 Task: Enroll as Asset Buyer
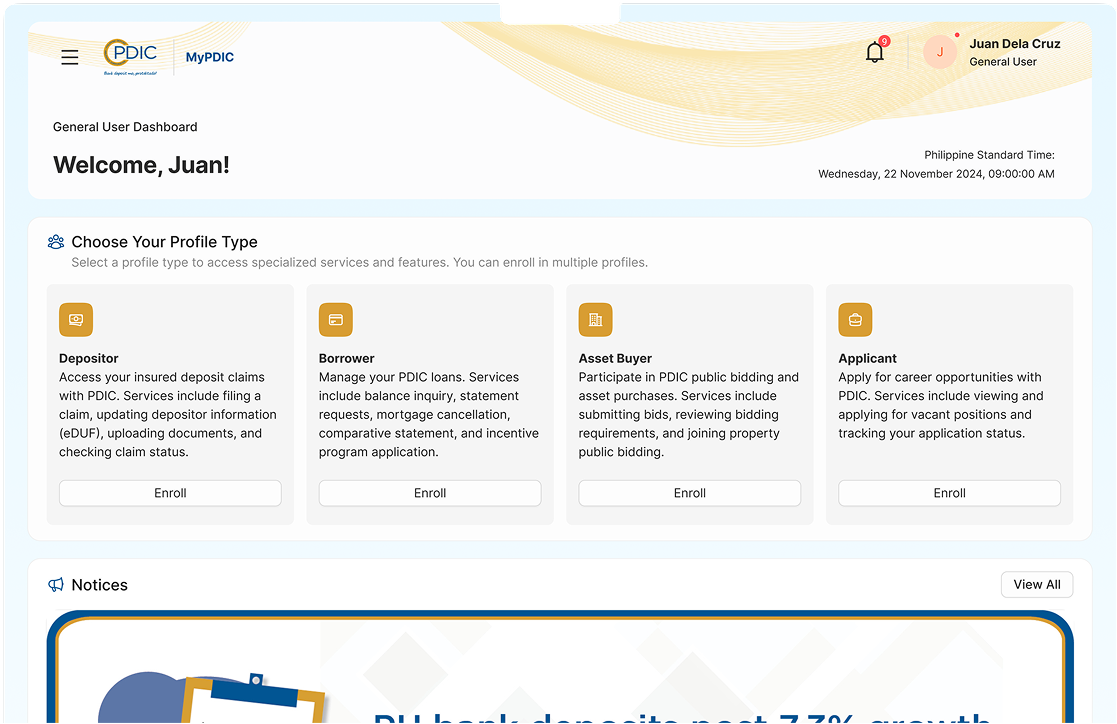(x=690, y=493)
